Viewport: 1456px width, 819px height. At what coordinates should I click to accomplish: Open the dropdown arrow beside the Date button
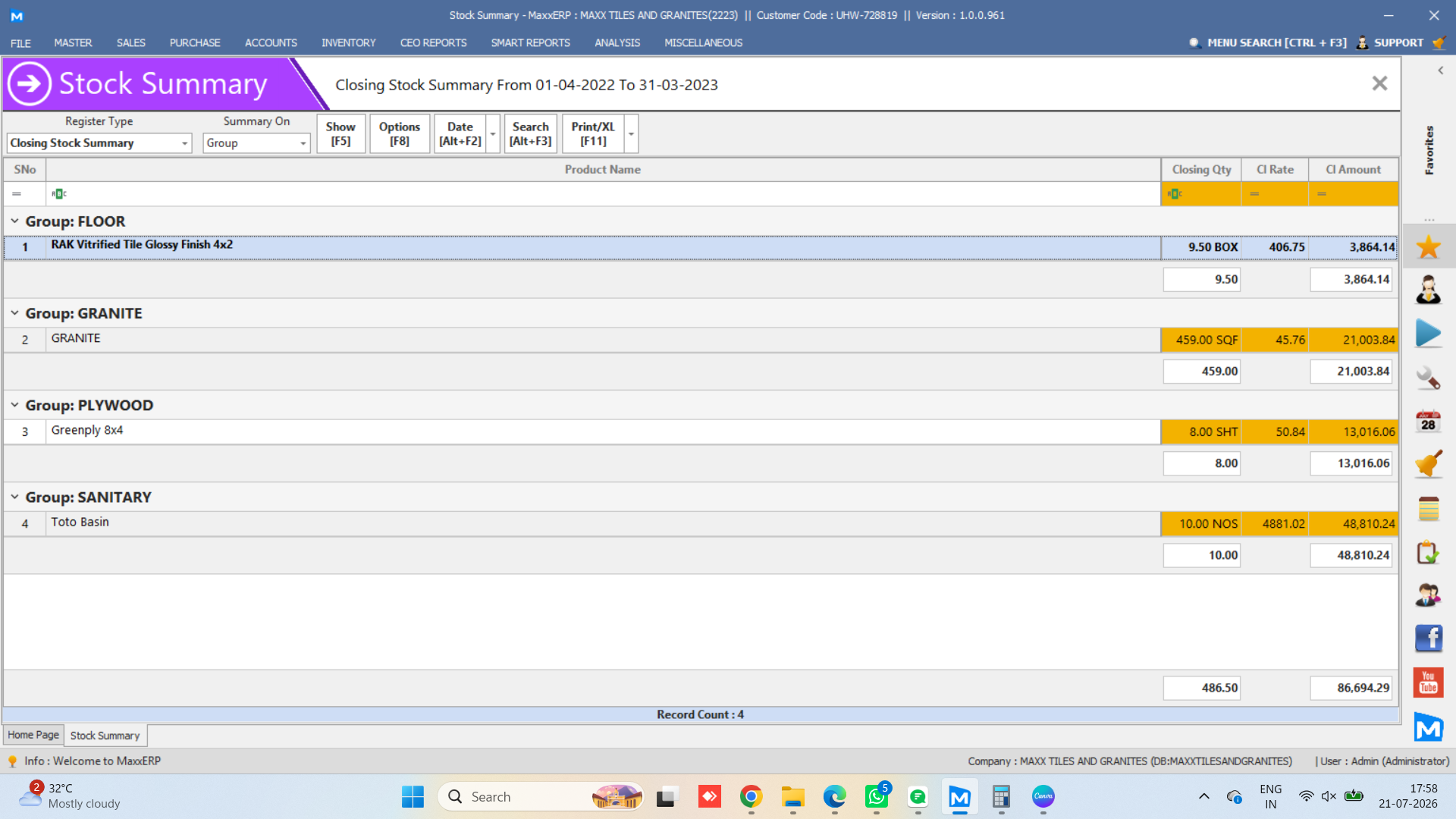493,134
